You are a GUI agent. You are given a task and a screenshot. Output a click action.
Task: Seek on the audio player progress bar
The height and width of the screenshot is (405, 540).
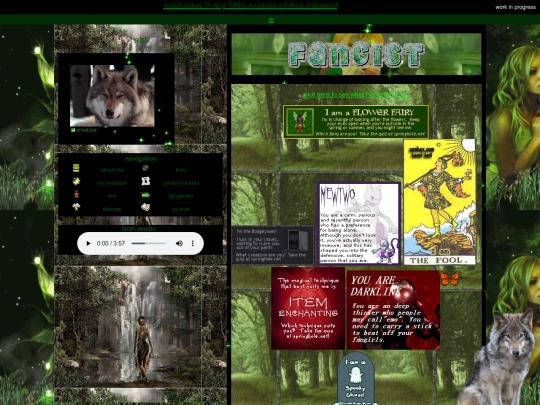coord(149,243)
